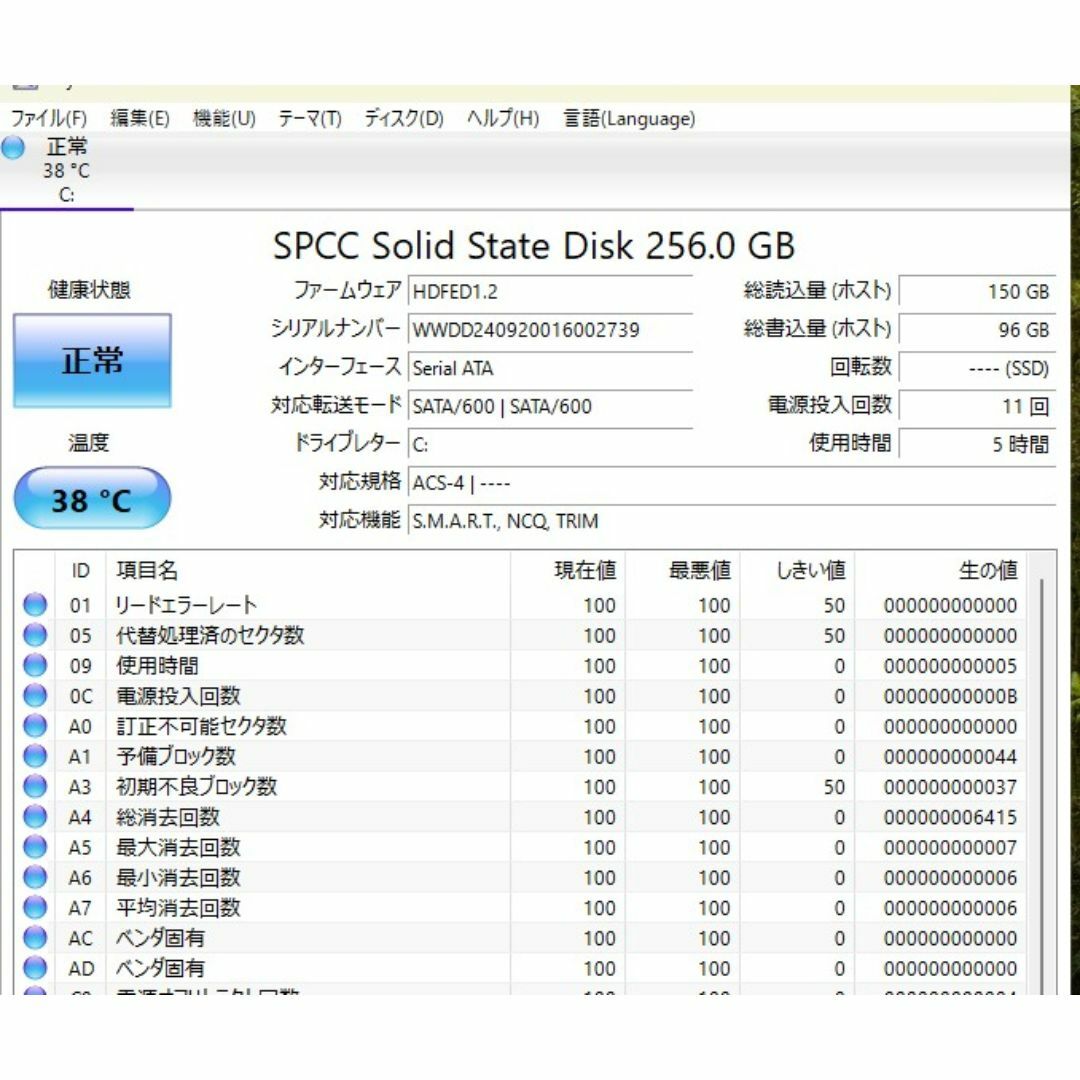Select the 代替処理済のセクタ数 attribute row
1080x1080 pixels.
[521, 635]
